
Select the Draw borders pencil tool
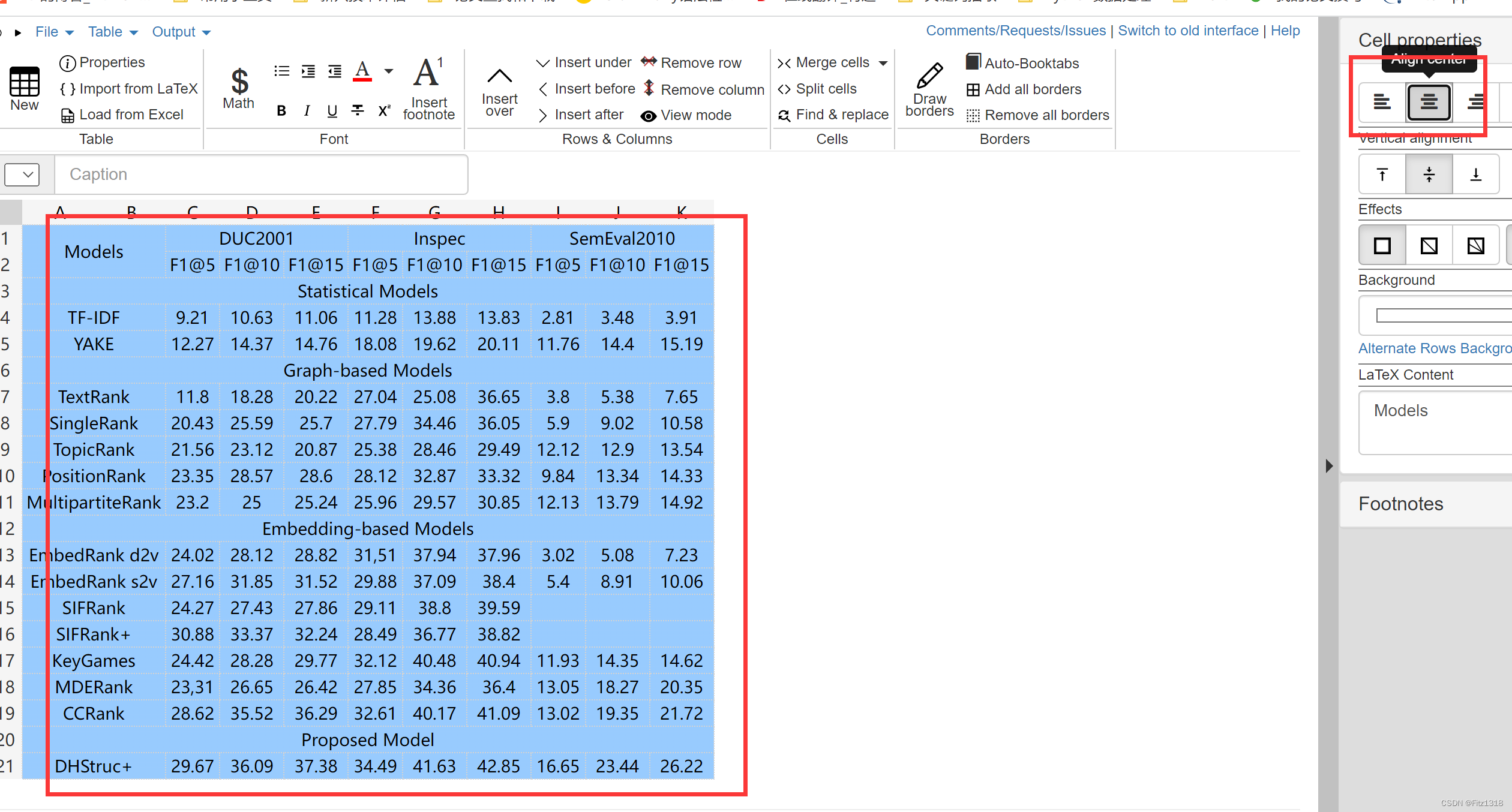(929, 76)
